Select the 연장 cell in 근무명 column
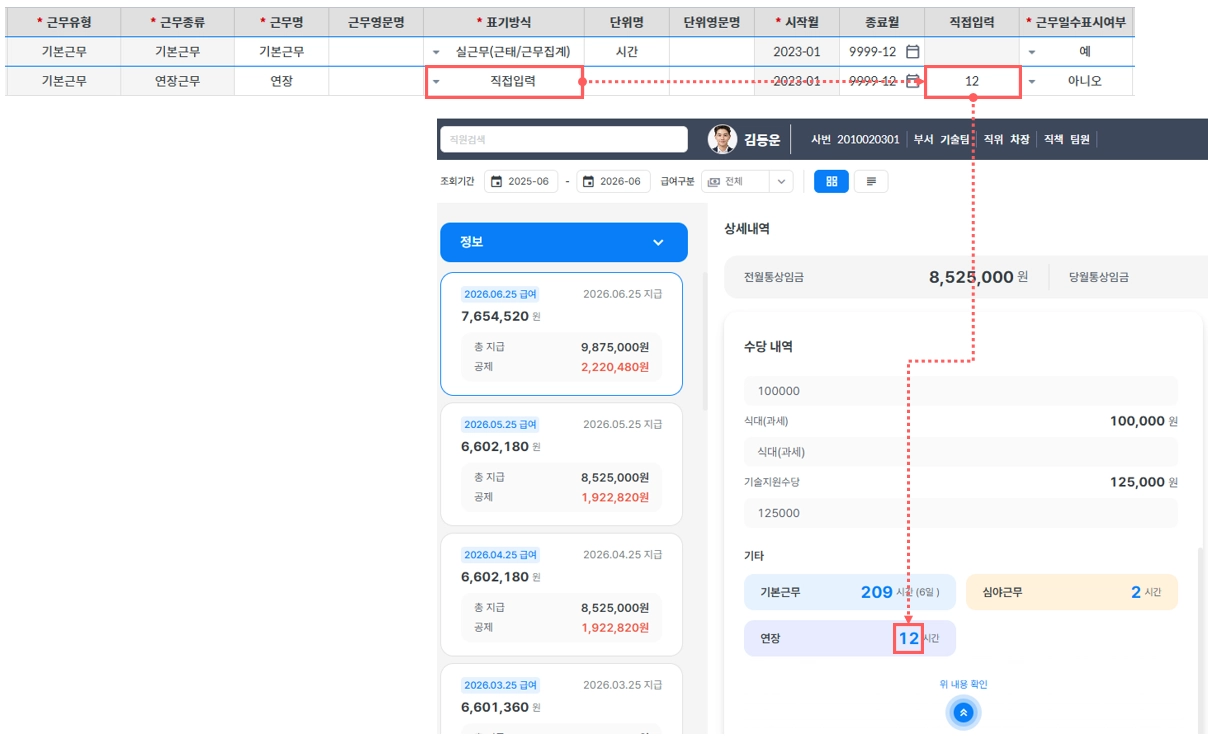The width and height of the screenshot is (1208, 740). (x=281, y=82)
